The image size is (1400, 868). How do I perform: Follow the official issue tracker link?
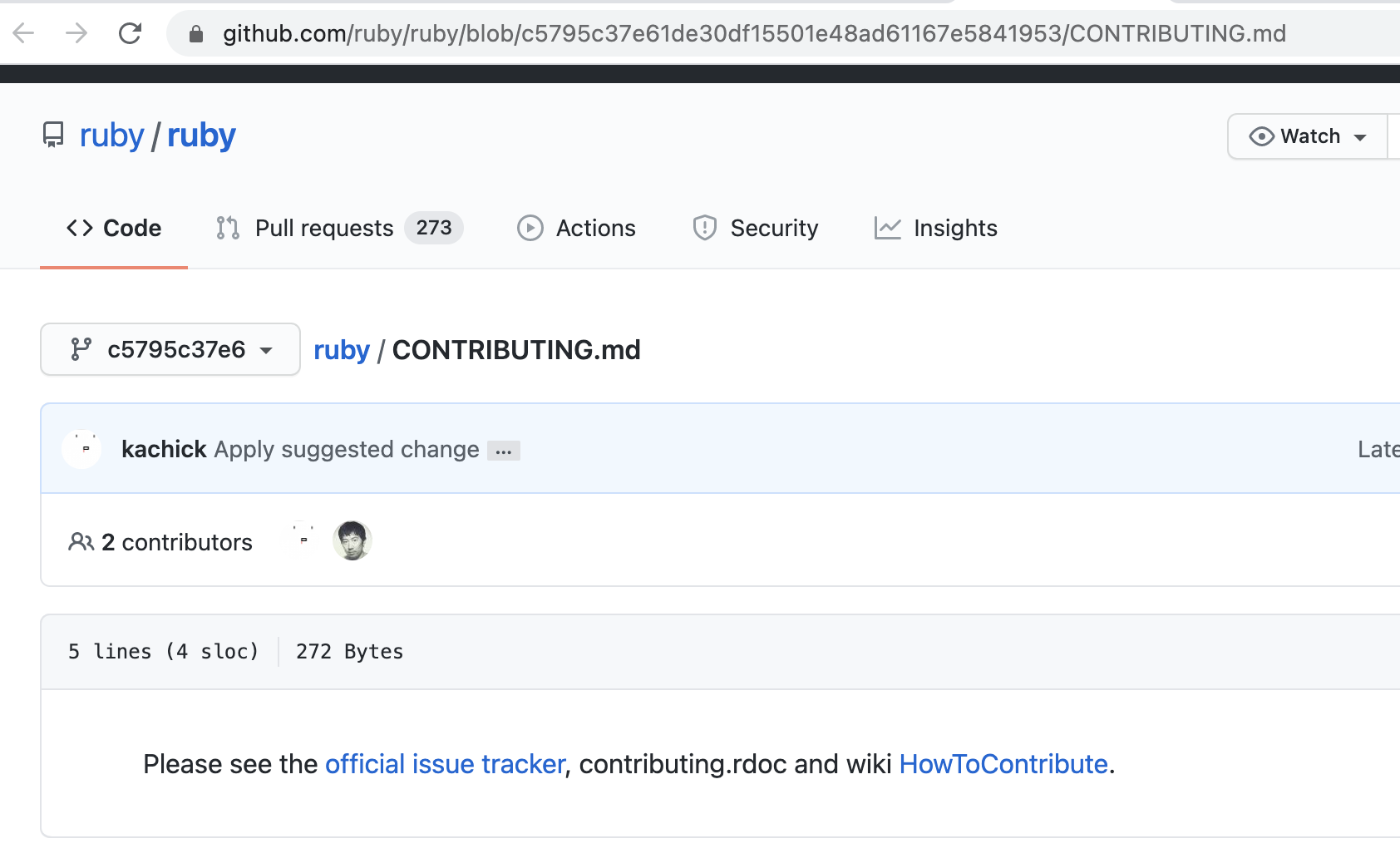point(445,764)
